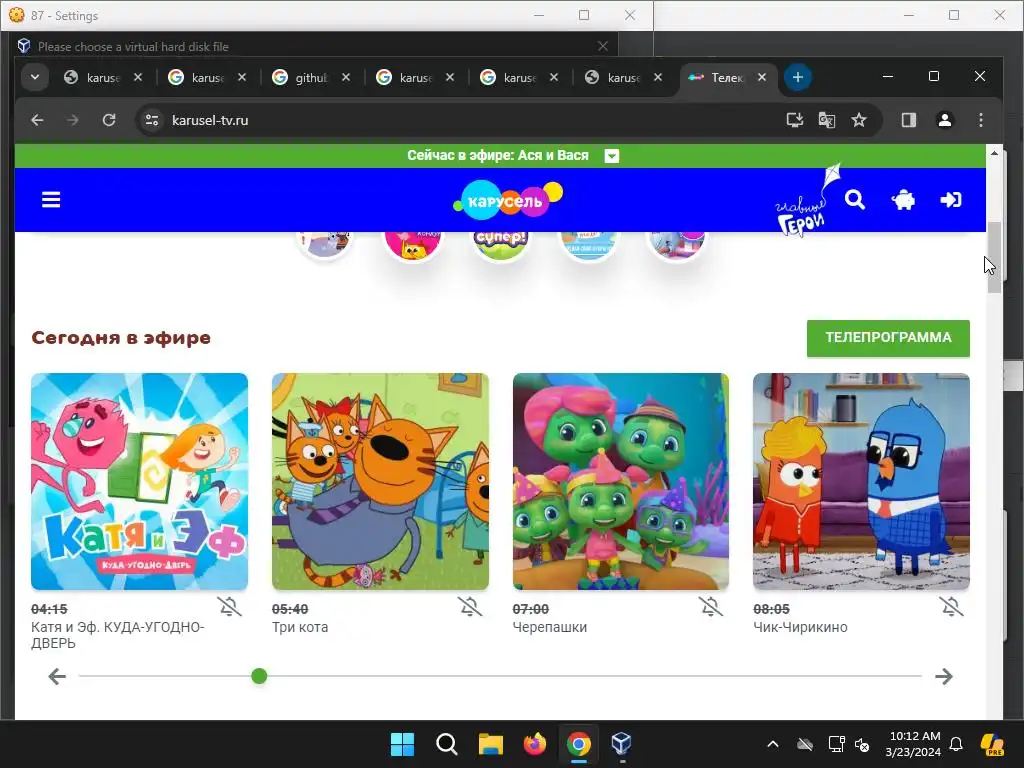Viewport: 1024px width, 768px height.
Task: Toggle reminder bell for Чик-Чирикино
Action: pyautogui.click(x=952, y=607)
